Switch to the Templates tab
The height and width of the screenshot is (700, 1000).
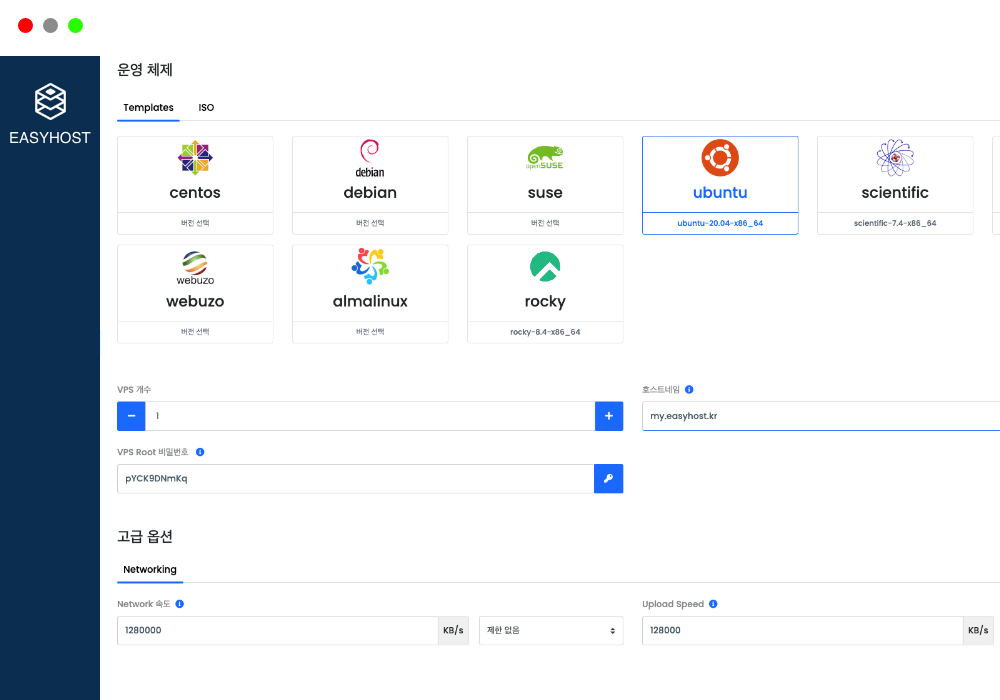[x=148, y=108]
